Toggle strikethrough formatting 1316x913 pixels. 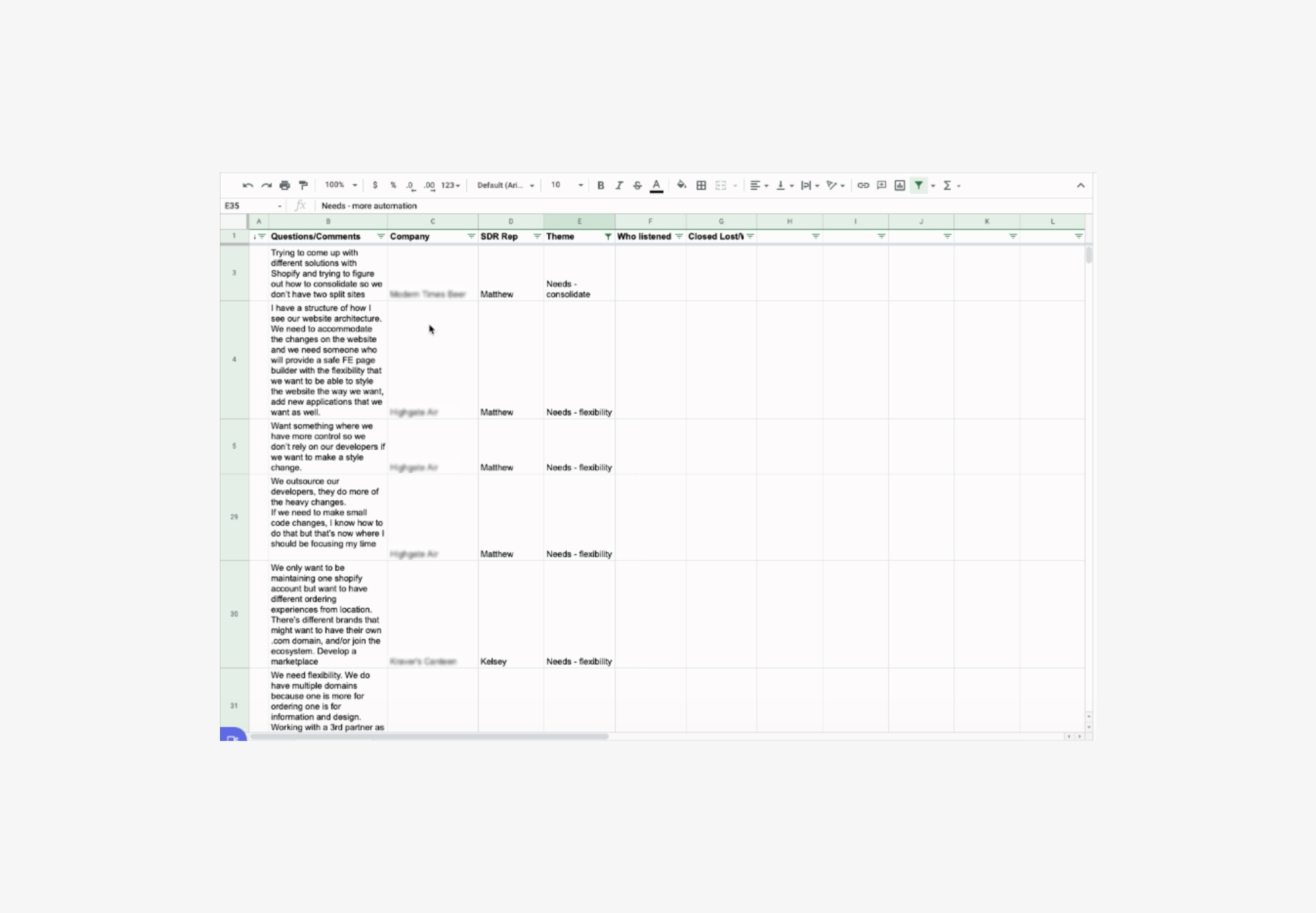tap(637, 185)
